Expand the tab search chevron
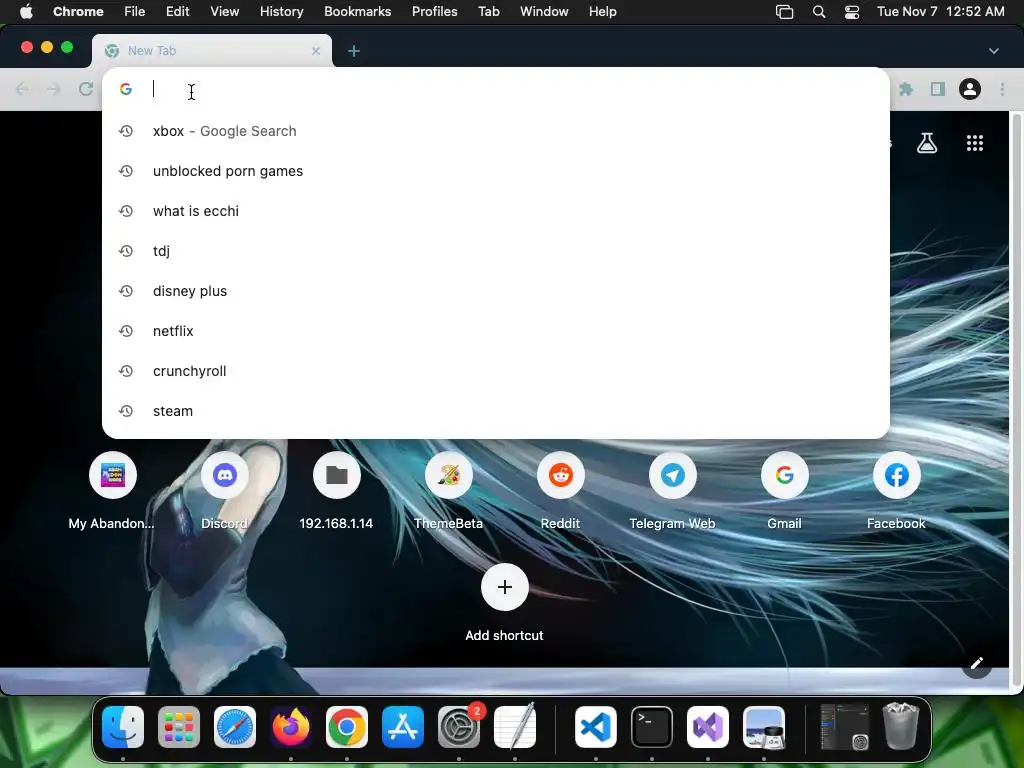This screenshot has height=768, width=1024. pyautogui.click(x=993, y=51)
